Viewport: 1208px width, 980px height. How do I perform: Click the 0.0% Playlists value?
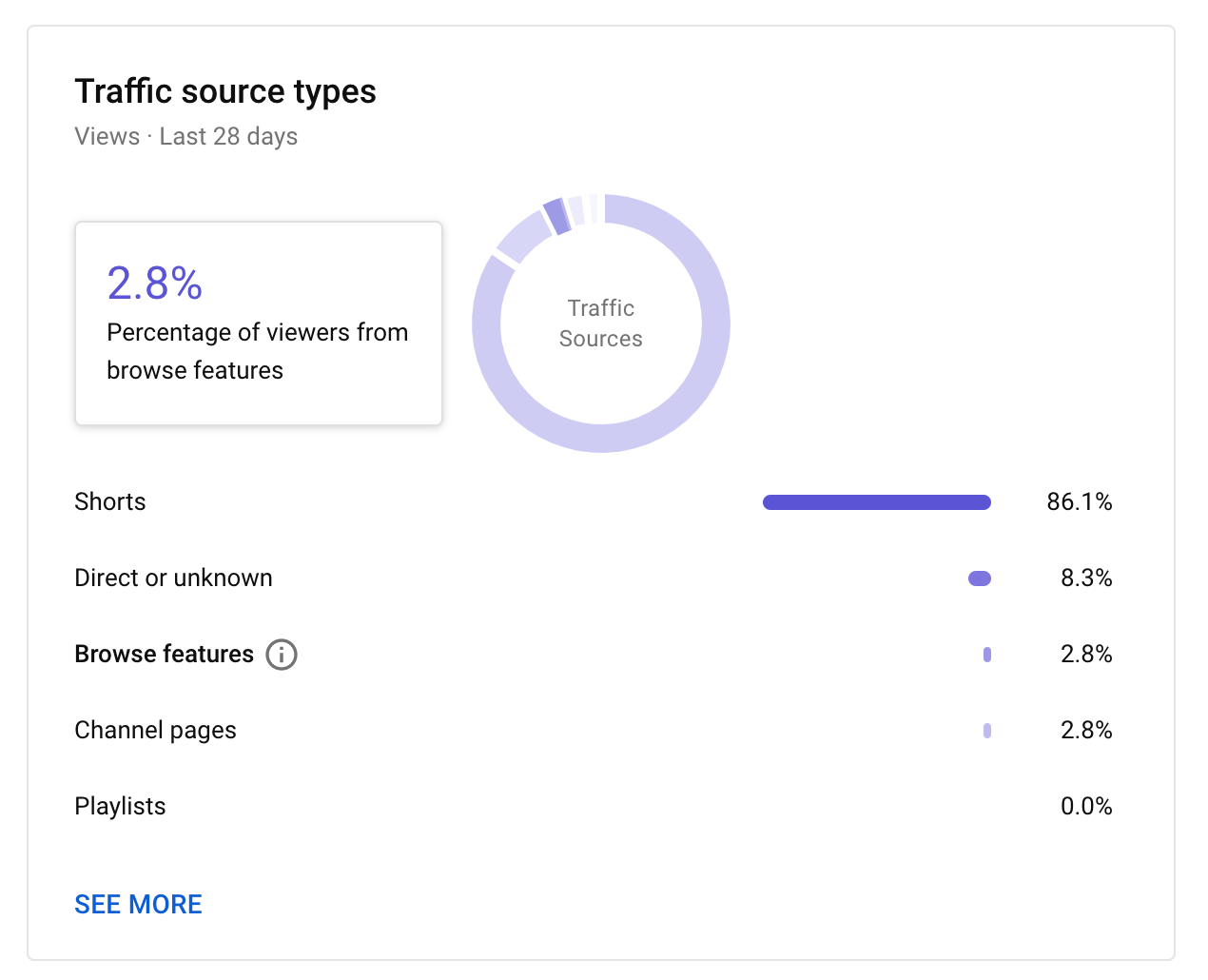point(1087,806)
